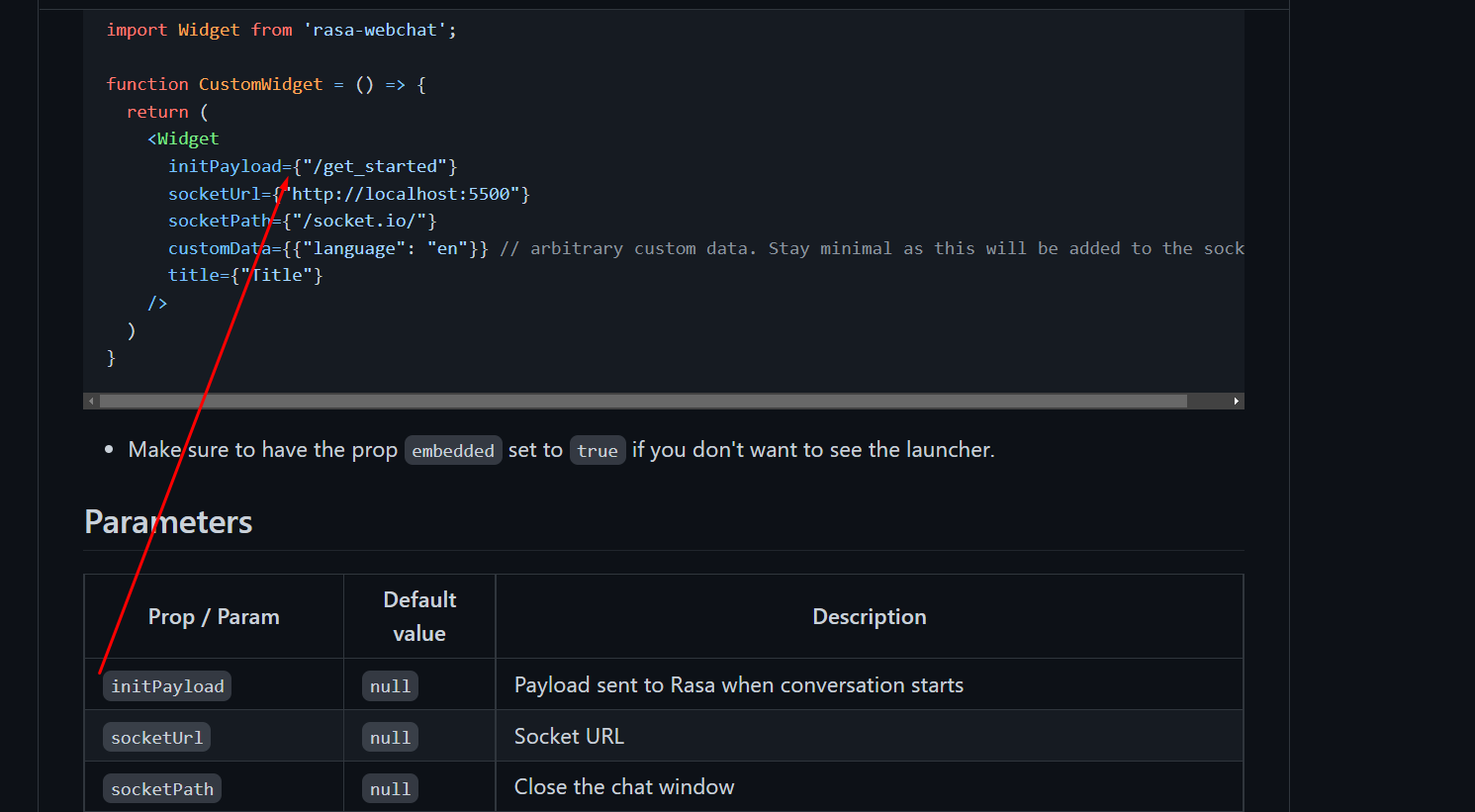Viewport: 1475px width, 812px height.
Task: Click the socketPath badge in the Parameters table
Action: (x=161, y=787)
